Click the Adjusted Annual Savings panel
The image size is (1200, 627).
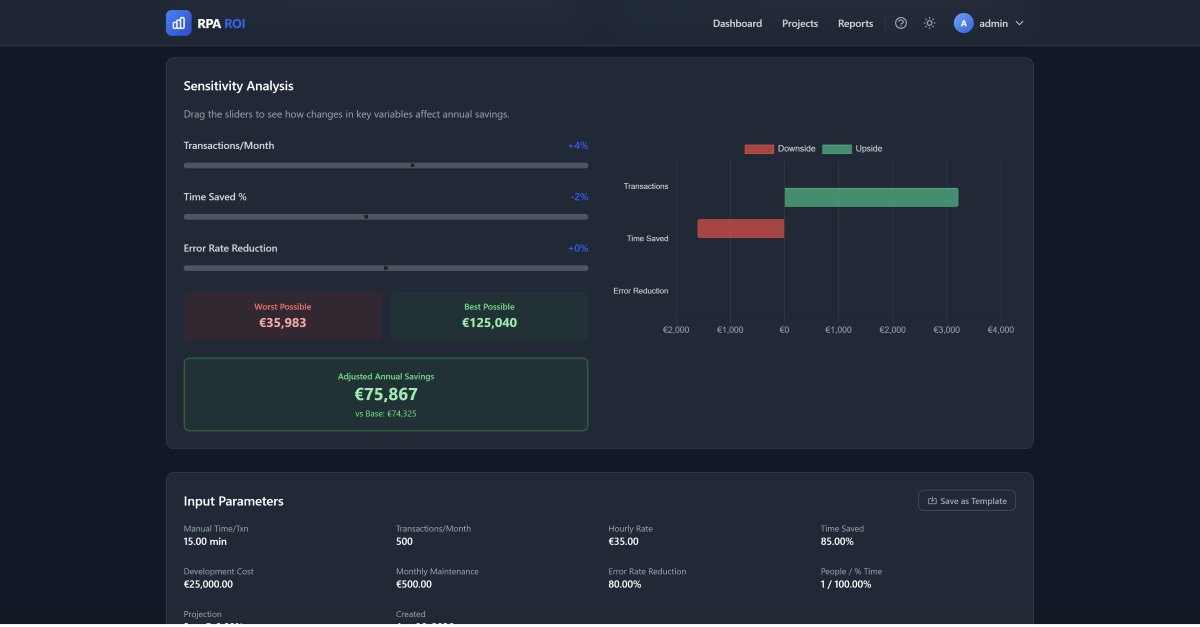tap(386, 394)
